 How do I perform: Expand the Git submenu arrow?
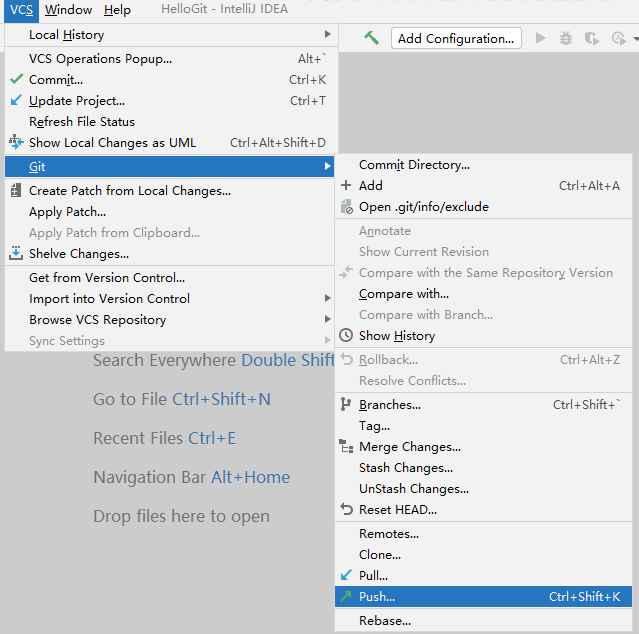327,166
